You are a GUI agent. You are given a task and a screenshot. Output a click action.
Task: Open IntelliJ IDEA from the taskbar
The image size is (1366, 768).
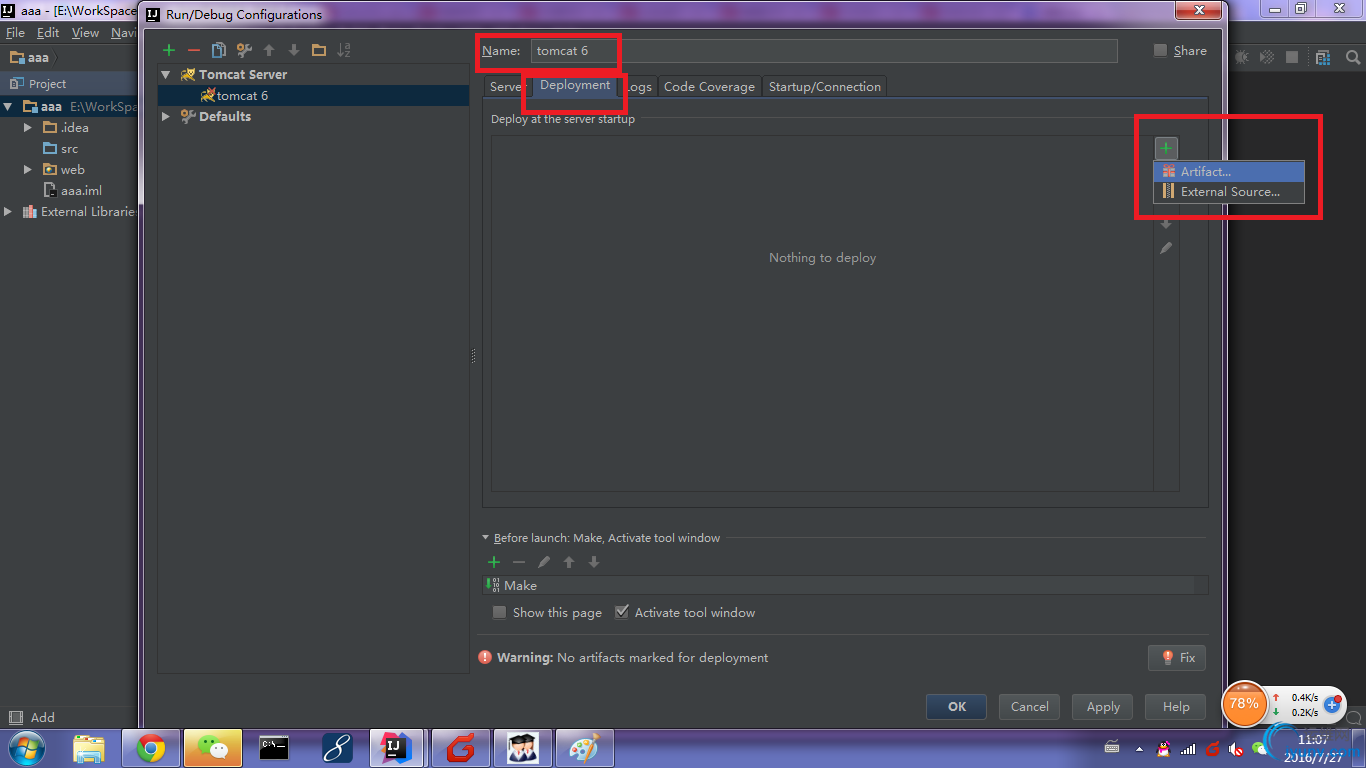tap(396, 747)
